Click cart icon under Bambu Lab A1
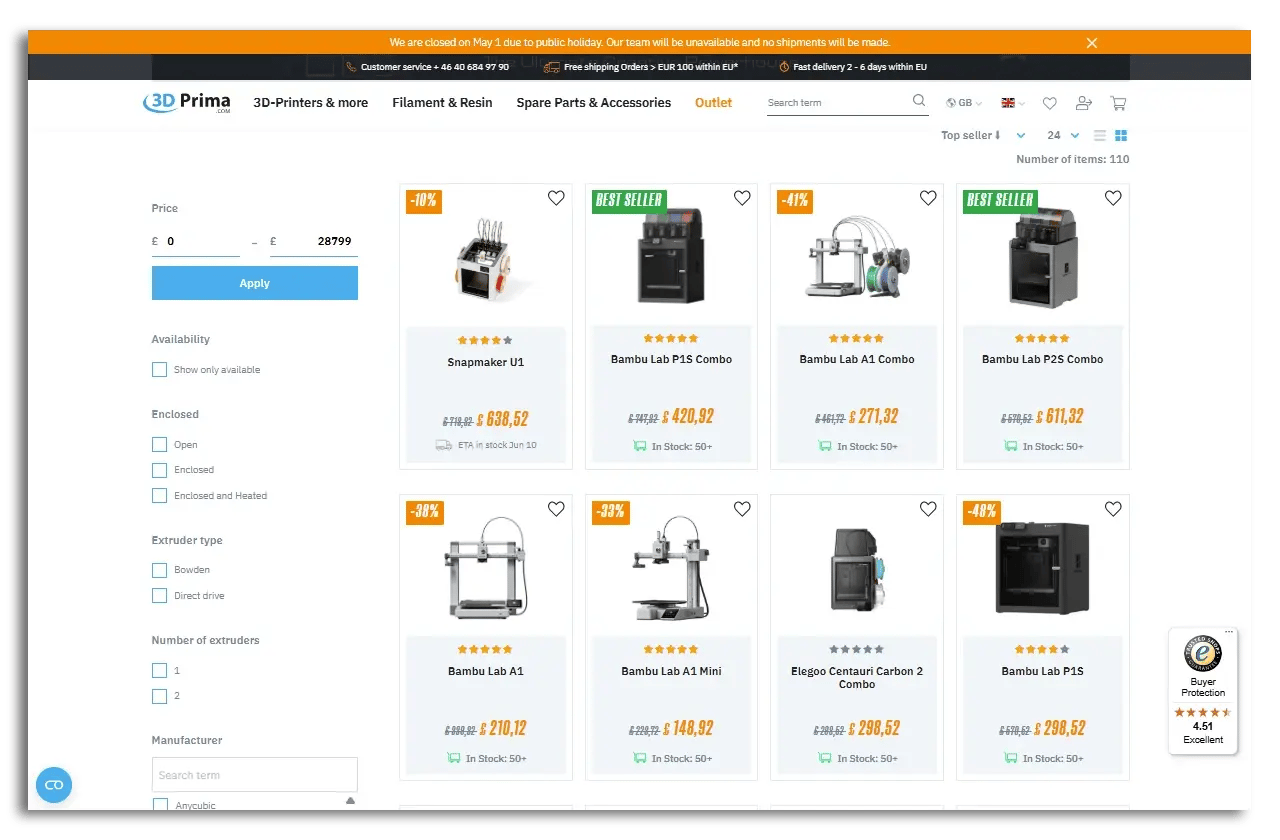This screenshot has height=840, width=1280. pyautogui.click(x=454, y=758)
